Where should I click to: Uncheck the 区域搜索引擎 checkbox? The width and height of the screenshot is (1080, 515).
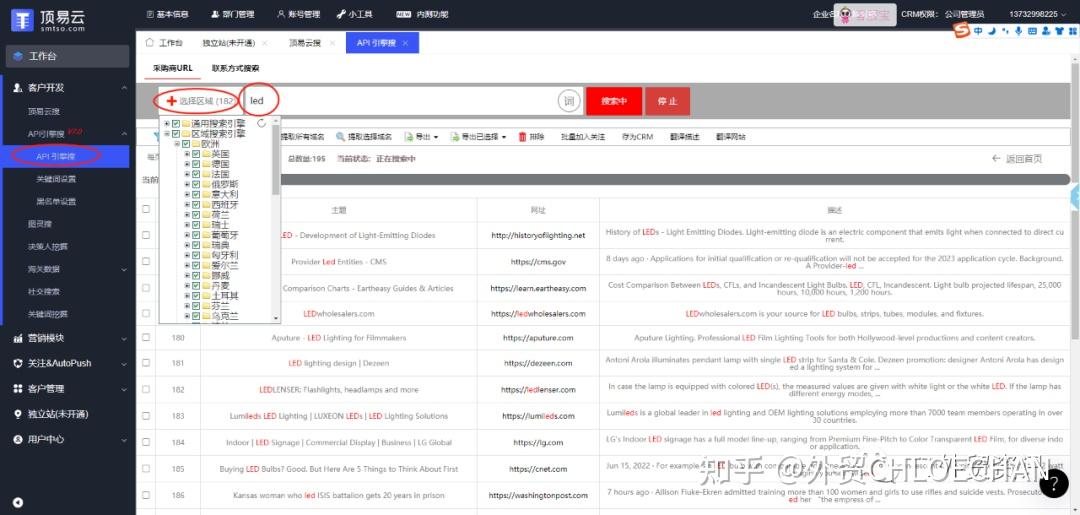tap(176, 134)
